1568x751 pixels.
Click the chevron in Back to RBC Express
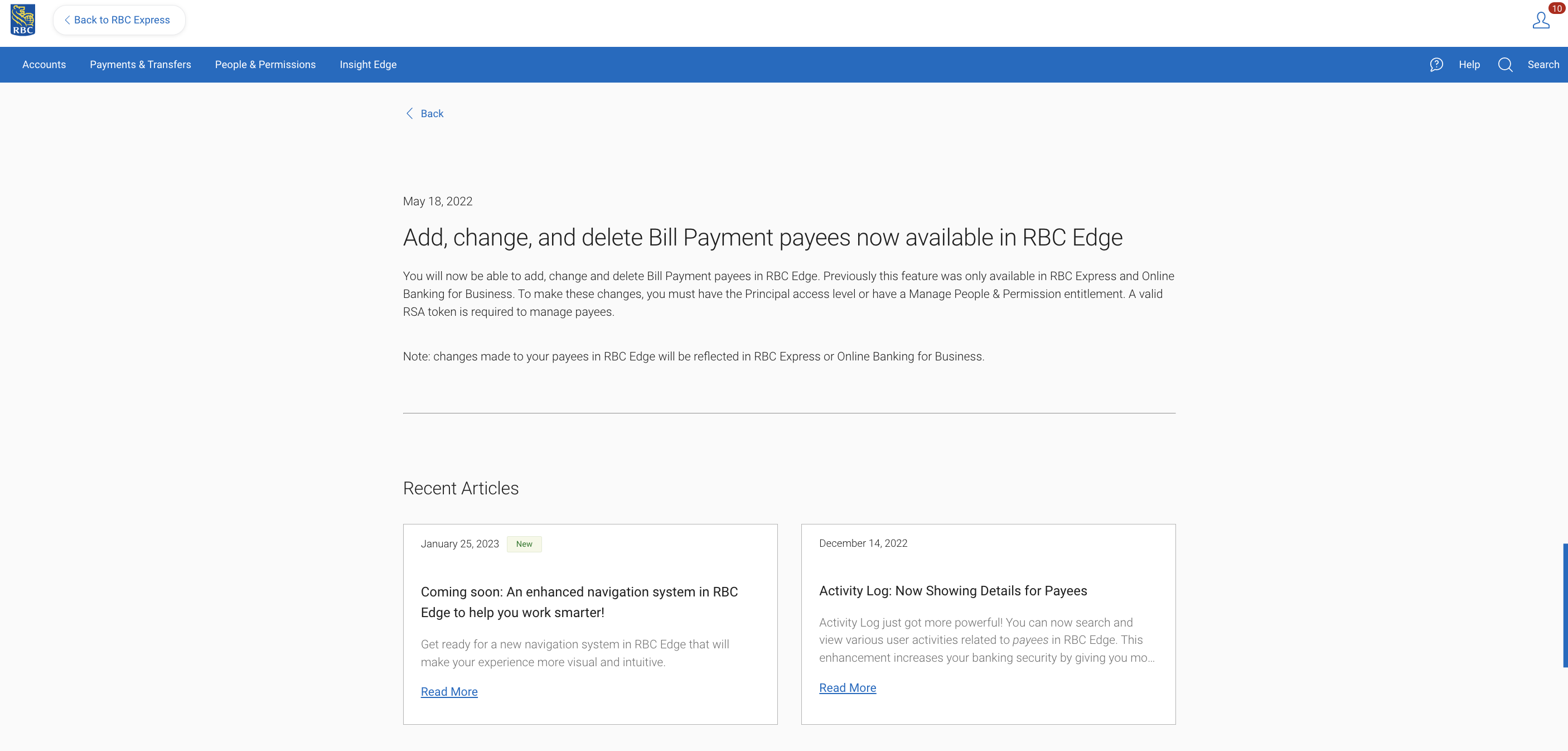(x=67, y=20)
